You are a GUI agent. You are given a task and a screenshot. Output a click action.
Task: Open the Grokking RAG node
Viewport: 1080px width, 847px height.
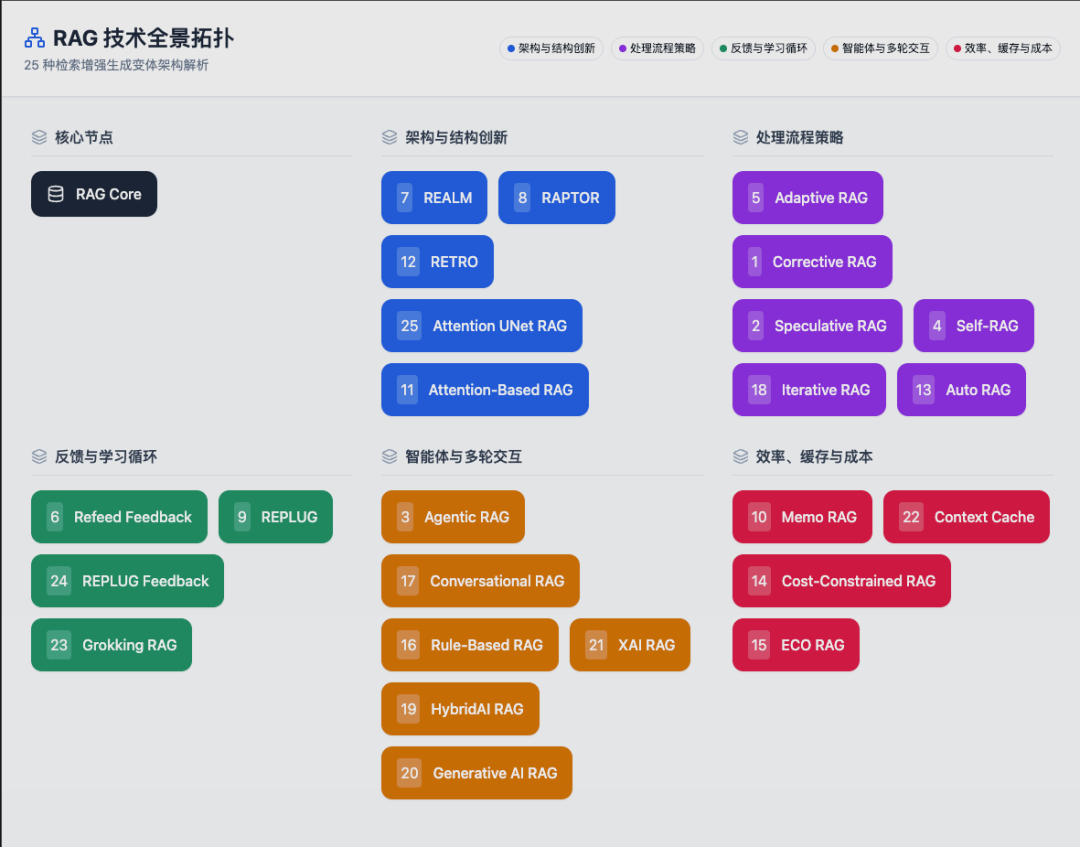(x=111, y=645)
